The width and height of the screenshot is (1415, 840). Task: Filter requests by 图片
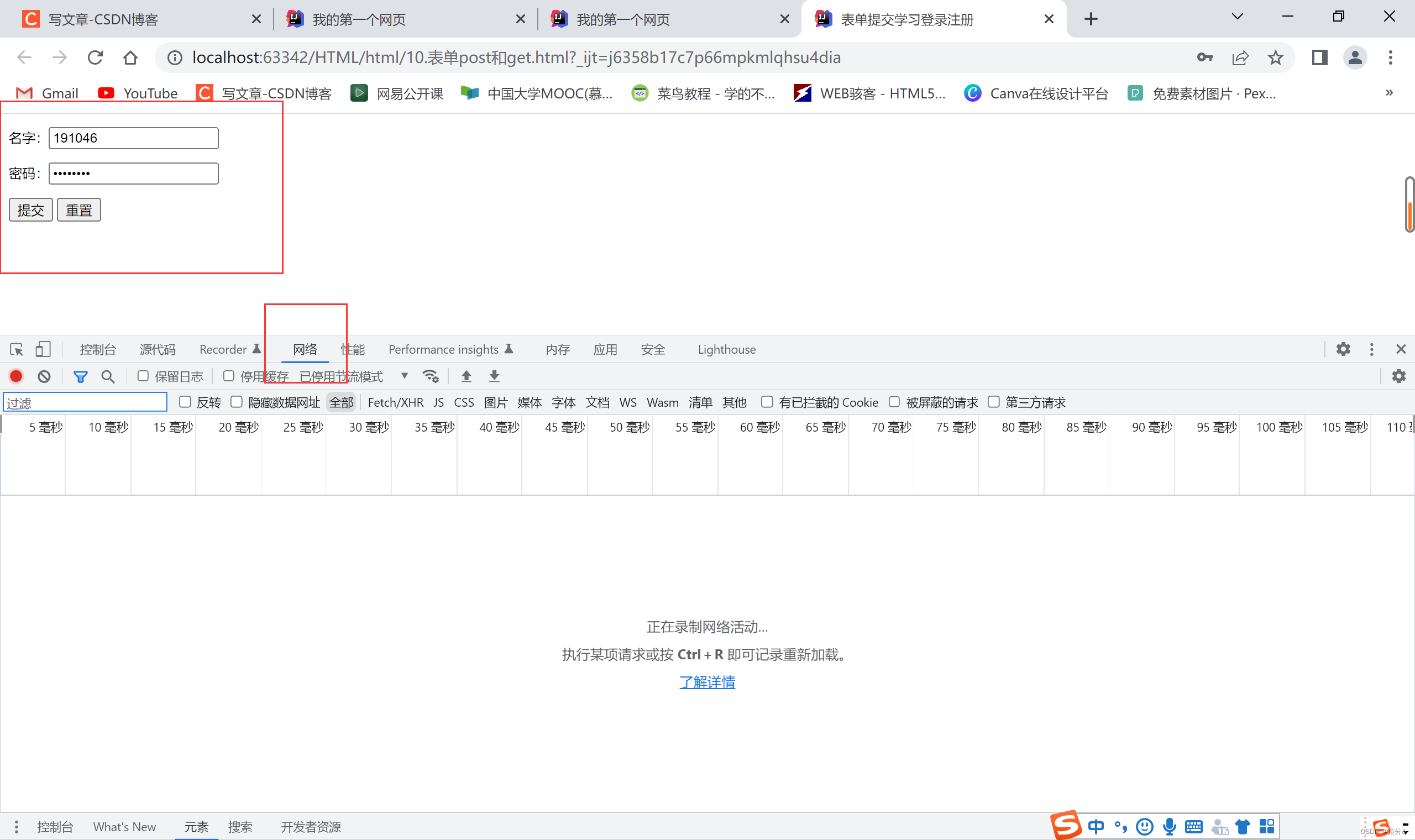tap(495, 402)
